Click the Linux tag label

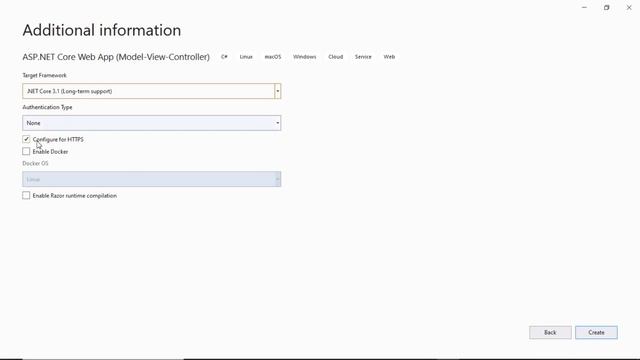246,57
